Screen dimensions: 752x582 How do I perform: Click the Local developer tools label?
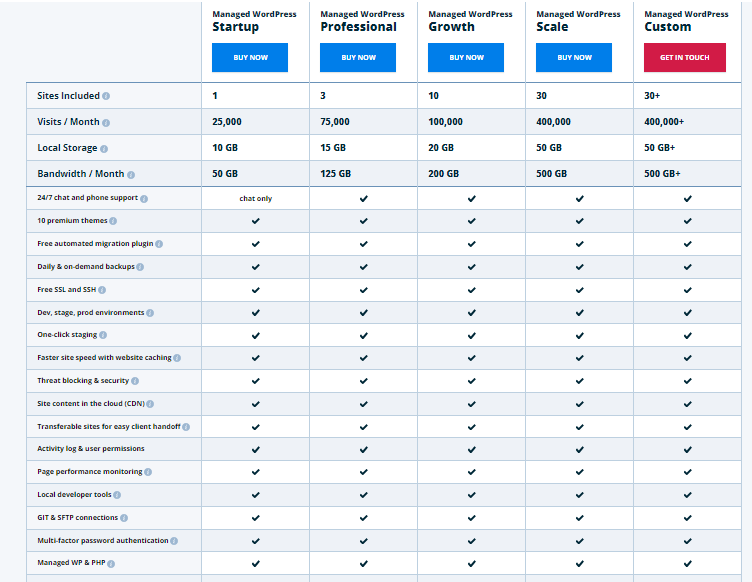point(74,495)
